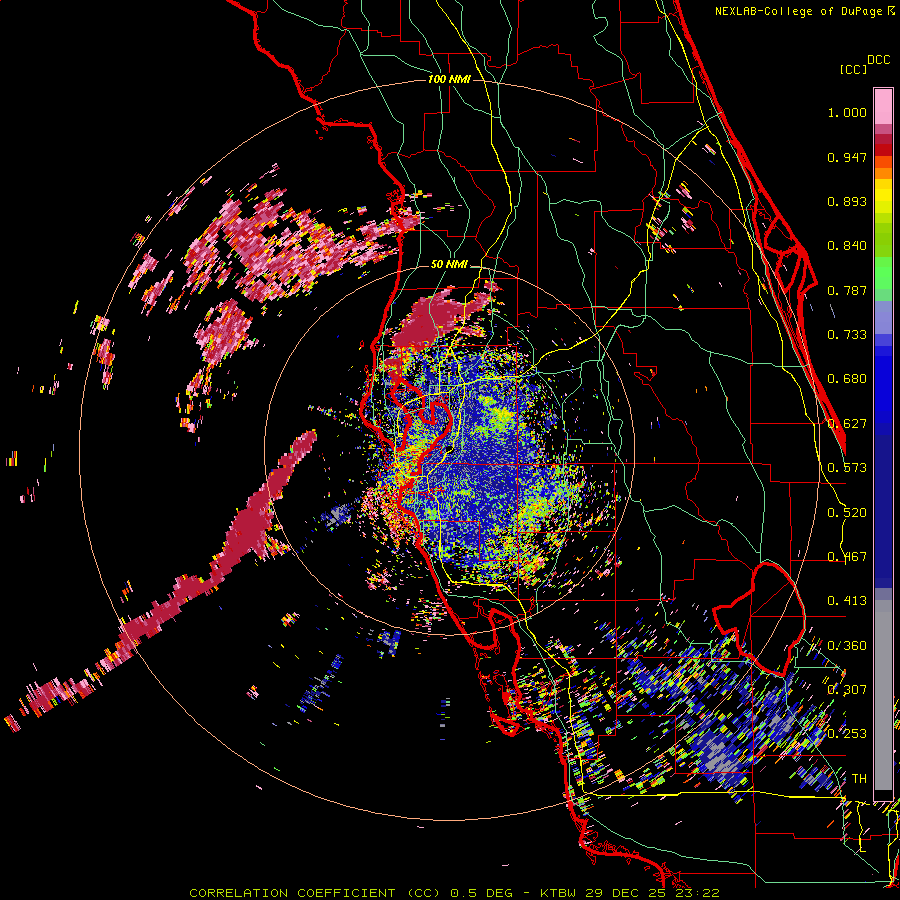Click the 0.733 legend value
Screen dimensions: 900x900
pos(847,335)
